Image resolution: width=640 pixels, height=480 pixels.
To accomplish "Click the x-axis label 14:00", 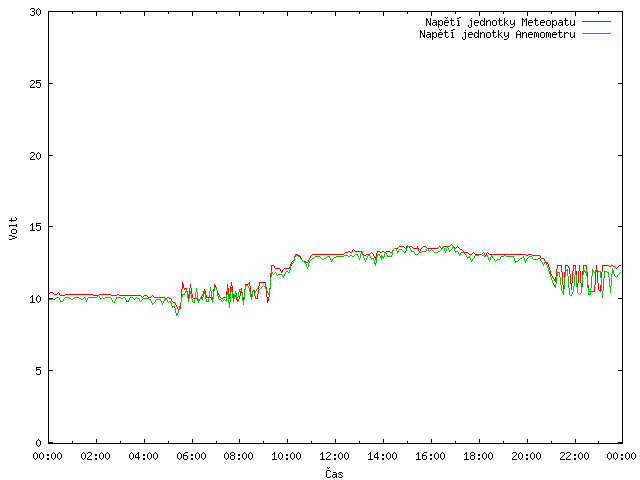I will pos(382,456).
